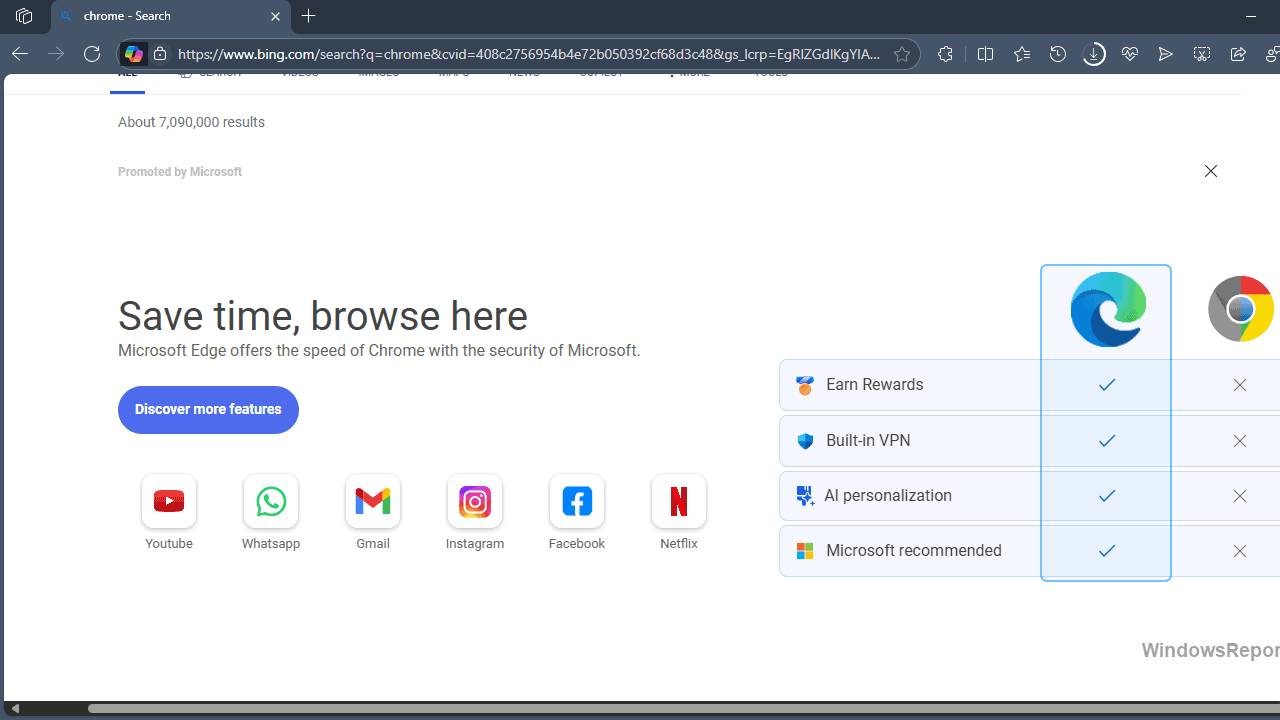Open the Extensions puzzle-piece menu
Viewport: 1280px width, 720px height.
pyautogui.click(x=945, y=54)
